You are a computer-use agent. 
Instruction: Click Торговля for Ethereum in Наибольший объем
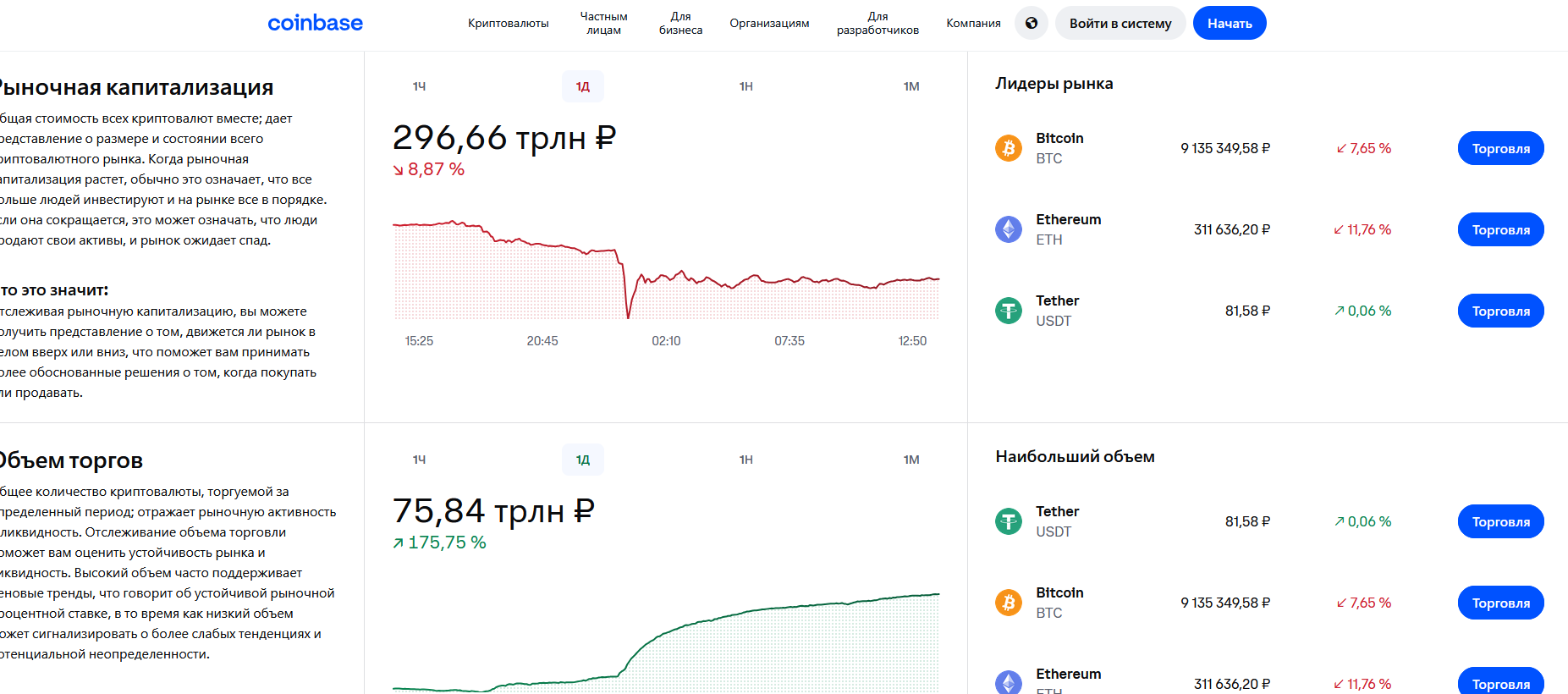tap(1500, 682)
